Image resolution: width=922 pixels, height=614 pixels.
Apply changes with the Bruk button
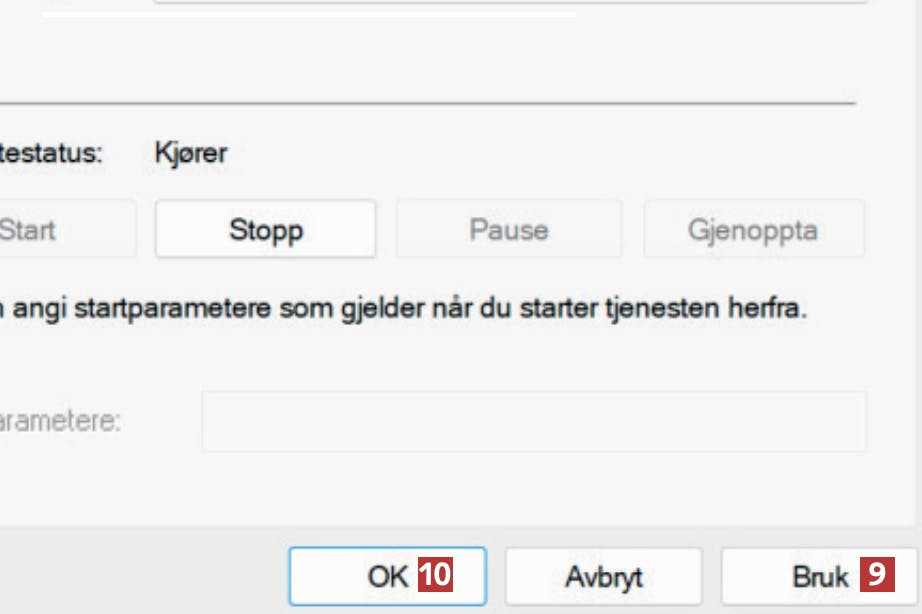coord(818,576)
